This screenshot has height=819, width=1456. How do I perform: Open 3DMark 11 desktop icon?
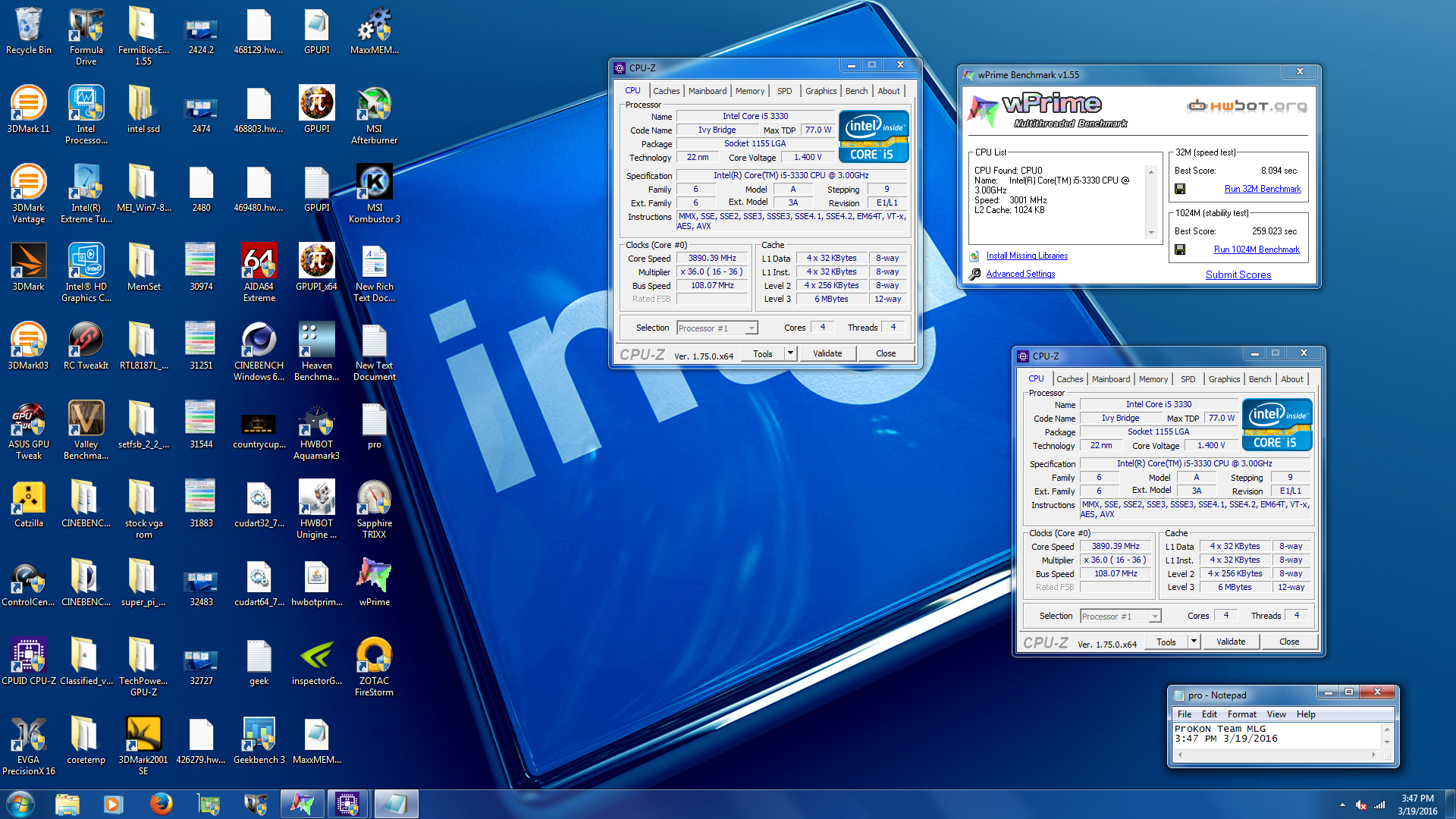pos(29,110)
